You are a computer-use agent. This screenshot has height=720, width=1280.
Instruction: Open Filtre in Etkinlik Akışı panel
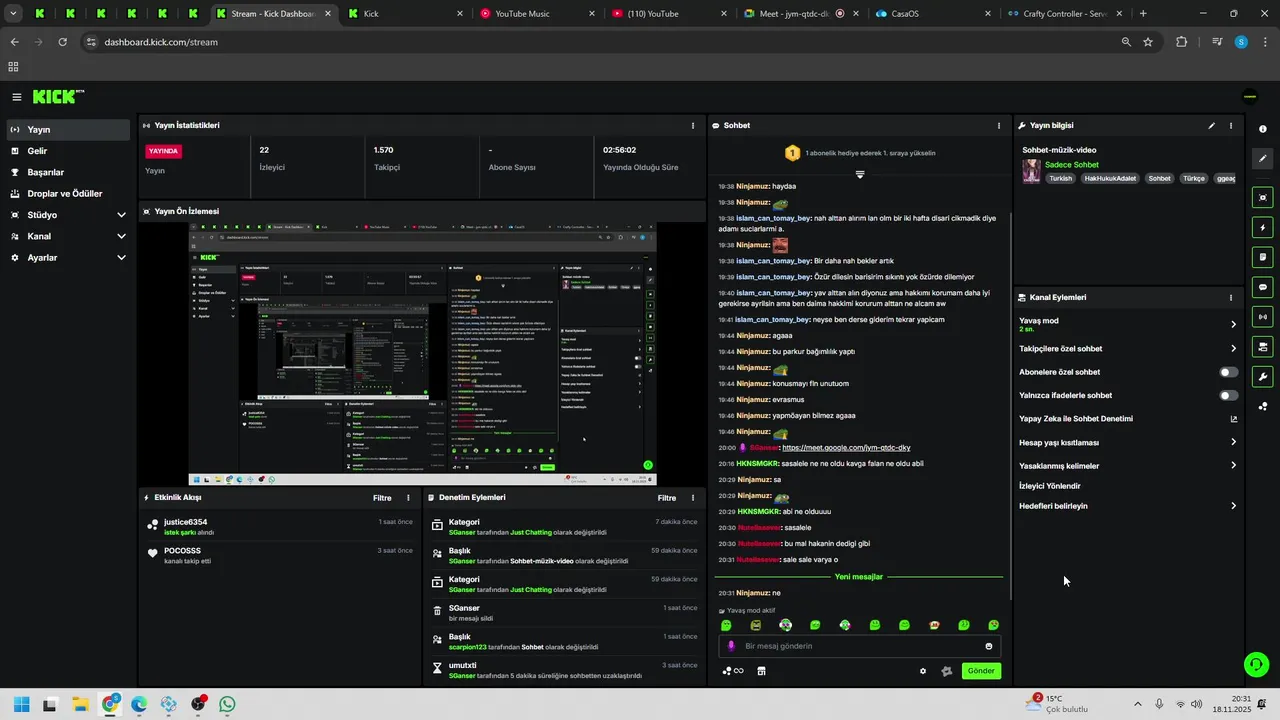click(382, 498)
